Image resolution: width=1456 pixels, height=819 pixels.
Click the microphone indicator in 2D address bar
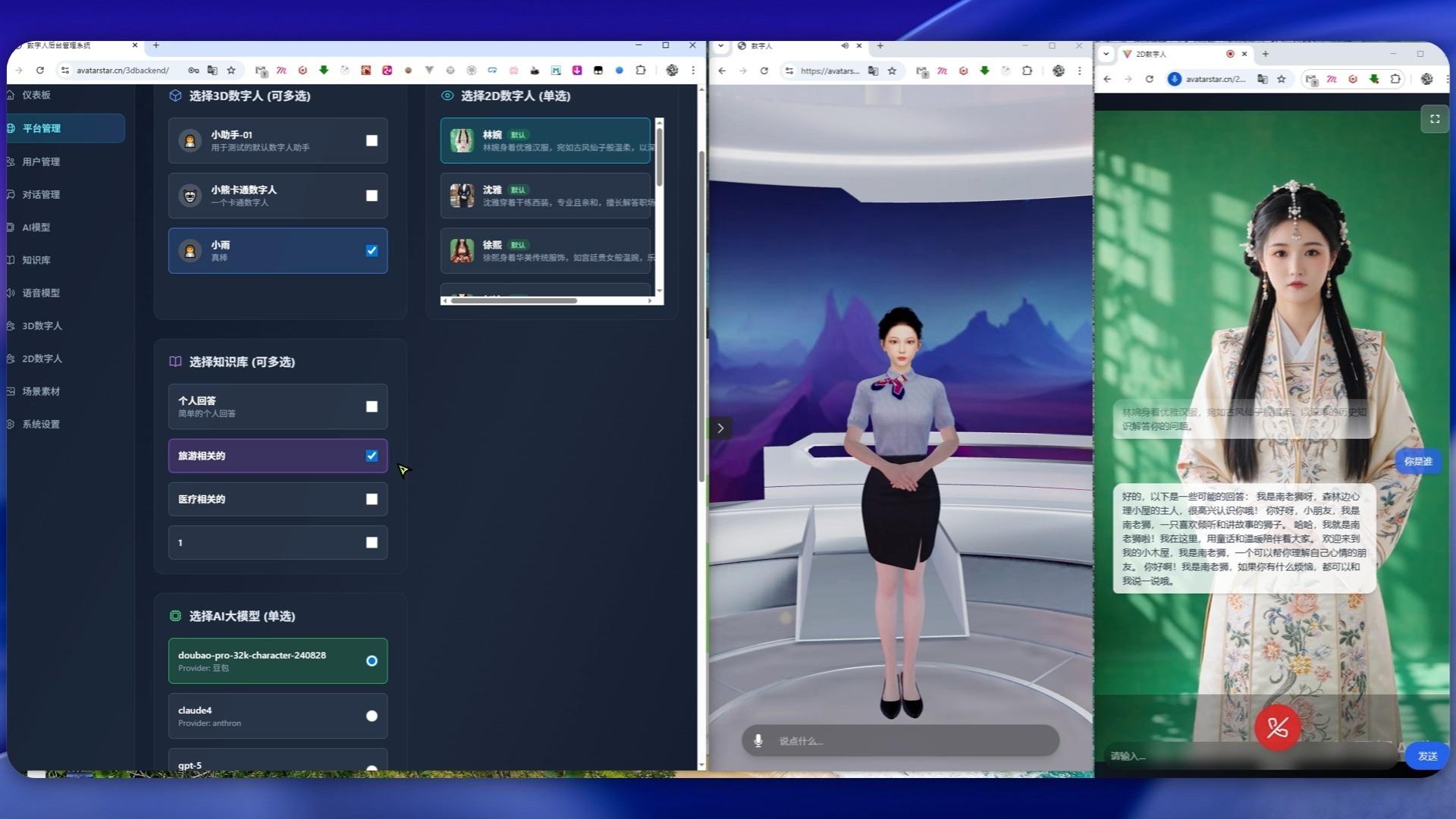pyautogui.click(x=1175, y=79)
